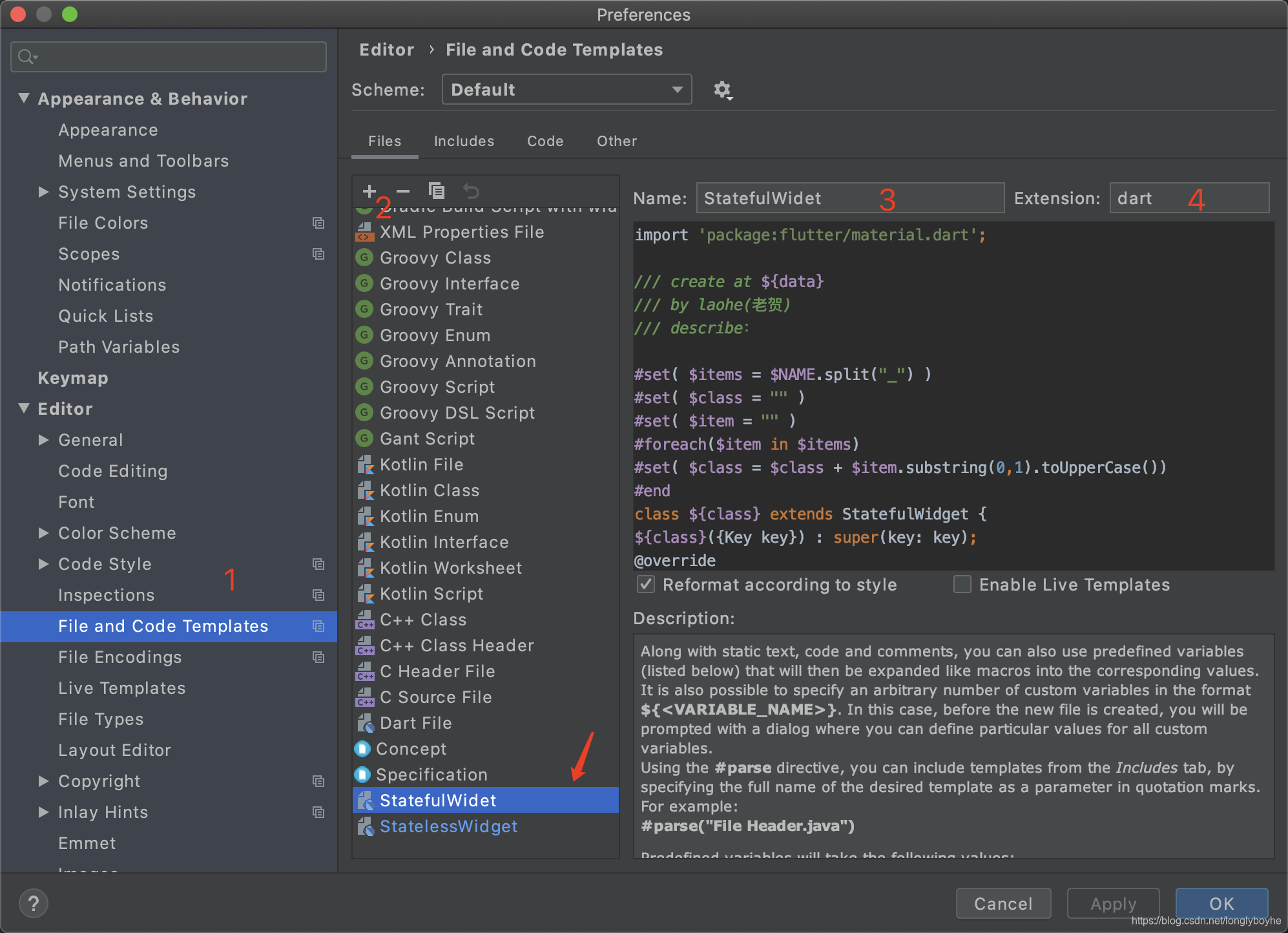Click project-level icon beside Inspections

tap(318, 595)
